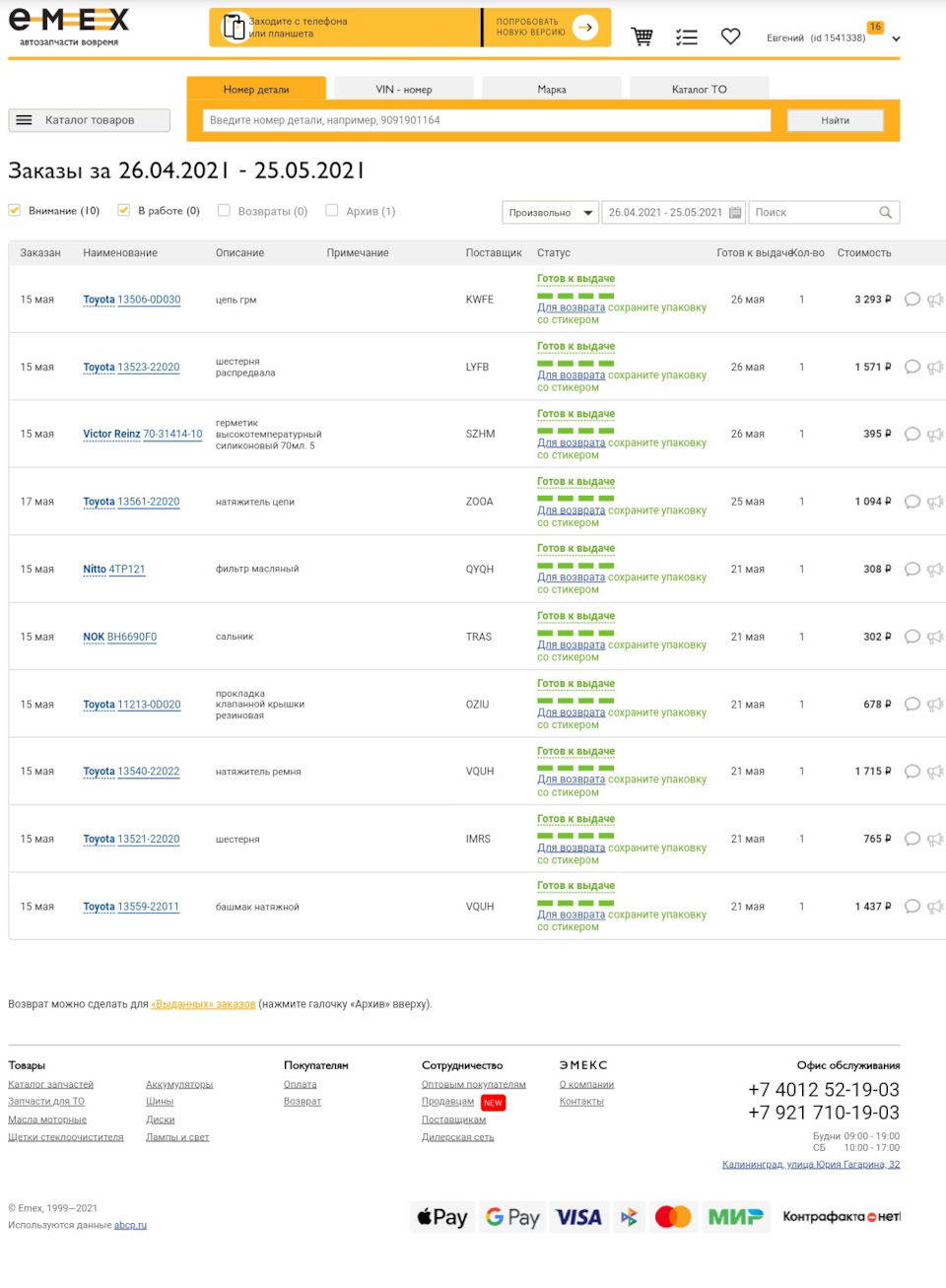
Task: Open favorites heart icon
Action: coord(730,36)
